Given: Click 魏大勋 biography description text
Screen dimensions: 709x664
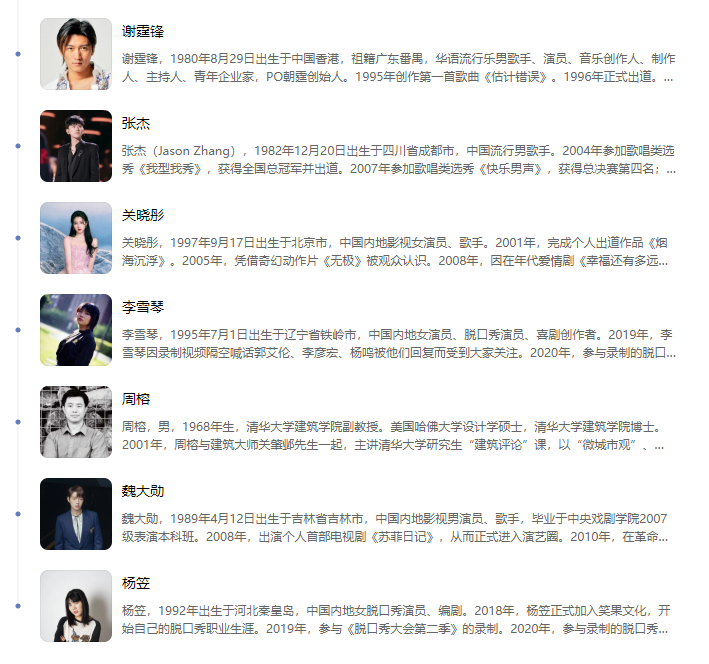Looking at the screenshot, I should click(395, 527).
